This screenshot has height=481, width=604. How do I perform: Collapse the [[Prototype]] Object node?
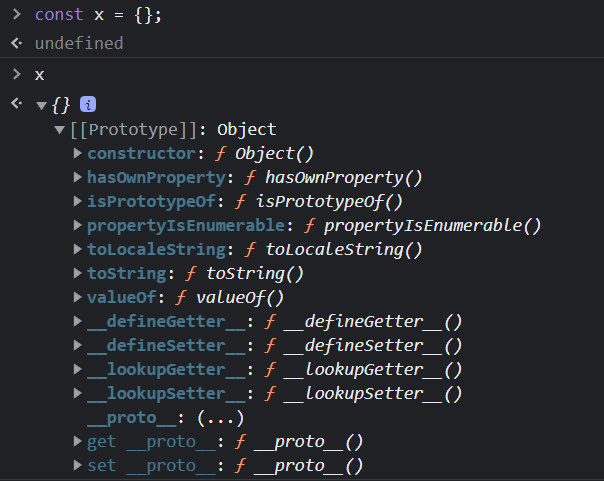point(60,130)
